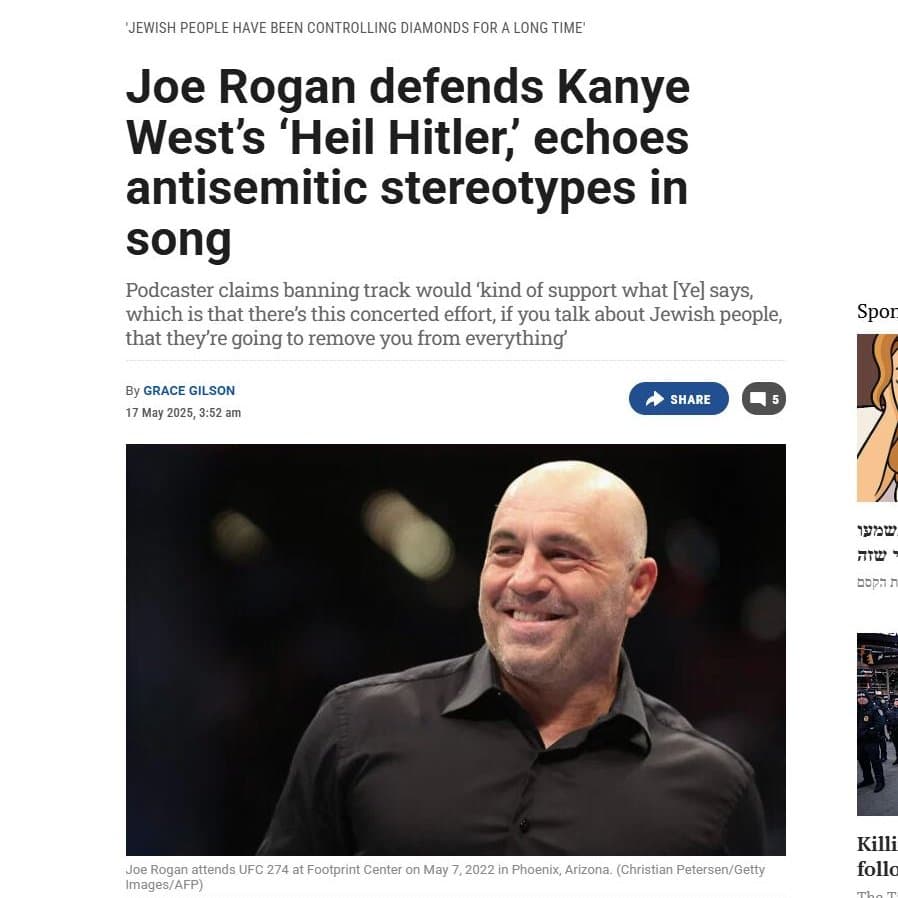Open author Grace Gilson's page

[189, 391]
